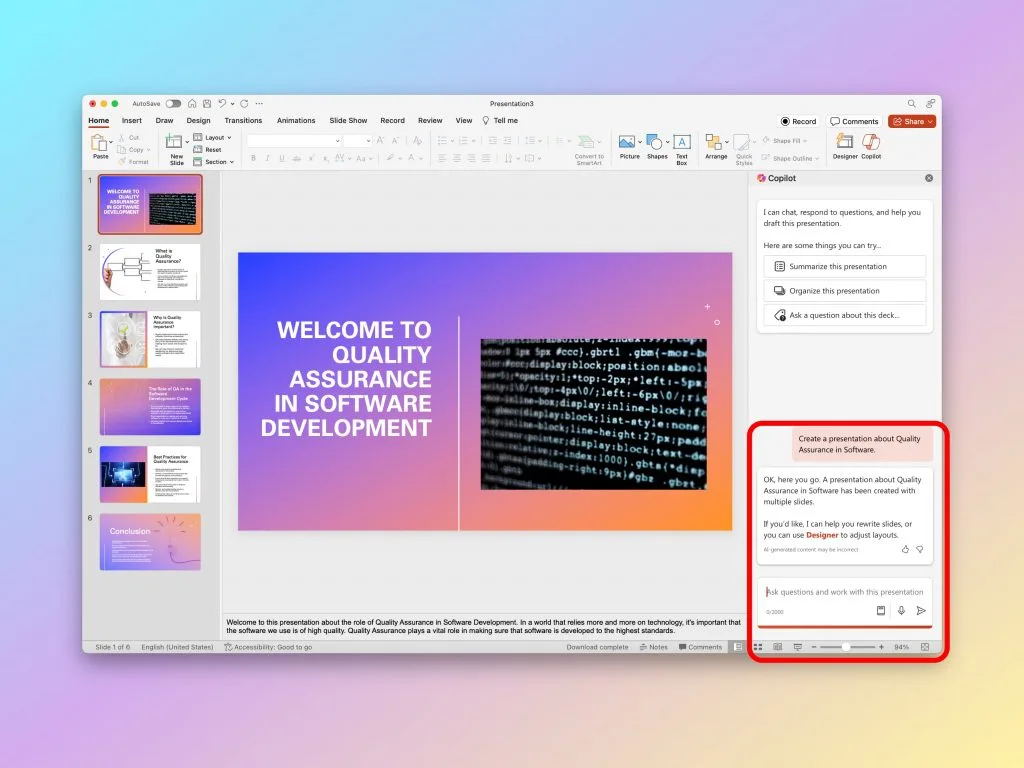The image size is (1024, 768).
Task: Open the Comments button in ribbon header
Action: [x=854, y=121]
